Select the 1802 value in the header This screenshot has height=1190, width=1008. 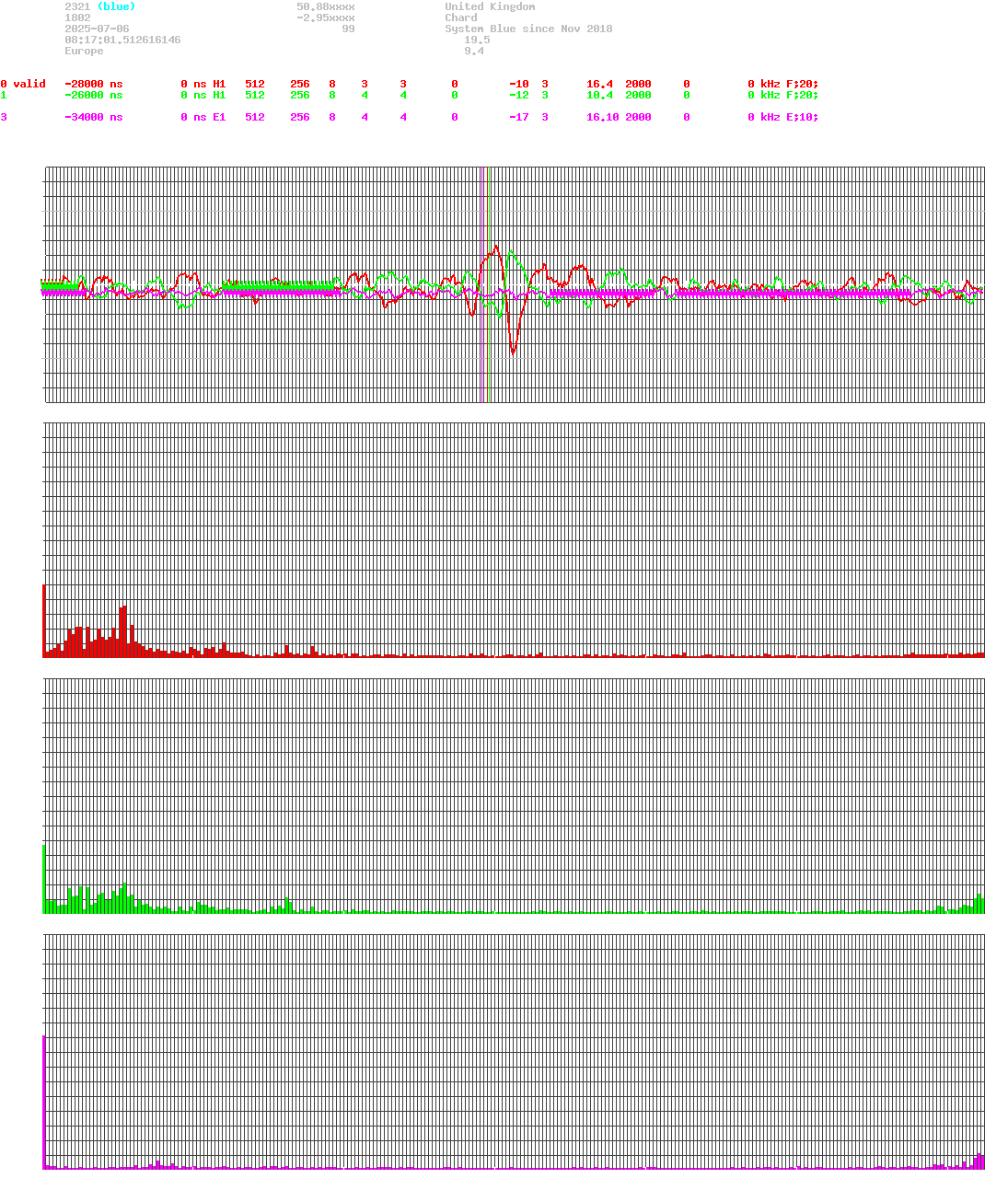click(77, 17)
